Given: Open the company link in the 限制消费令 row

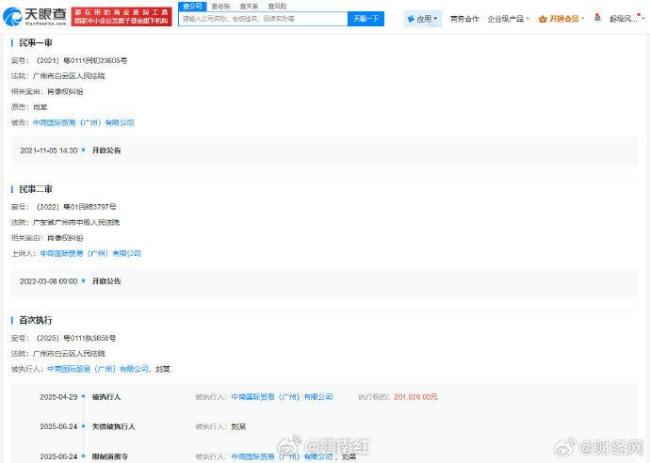Looking at the screenshot, I should 282,456.
